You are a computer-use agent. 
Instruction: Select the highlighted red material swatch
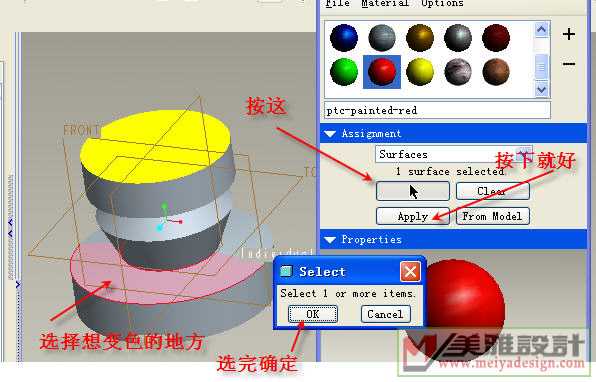[x=382, y=72]
